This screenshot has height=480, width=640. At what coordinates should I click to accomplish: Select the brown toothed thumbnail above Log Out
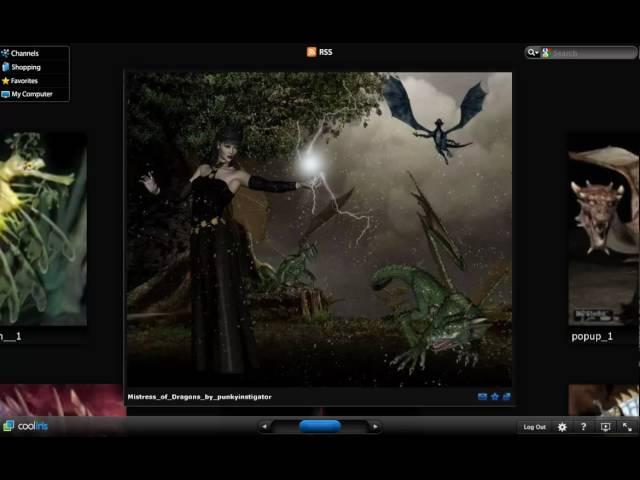[604, 400]
